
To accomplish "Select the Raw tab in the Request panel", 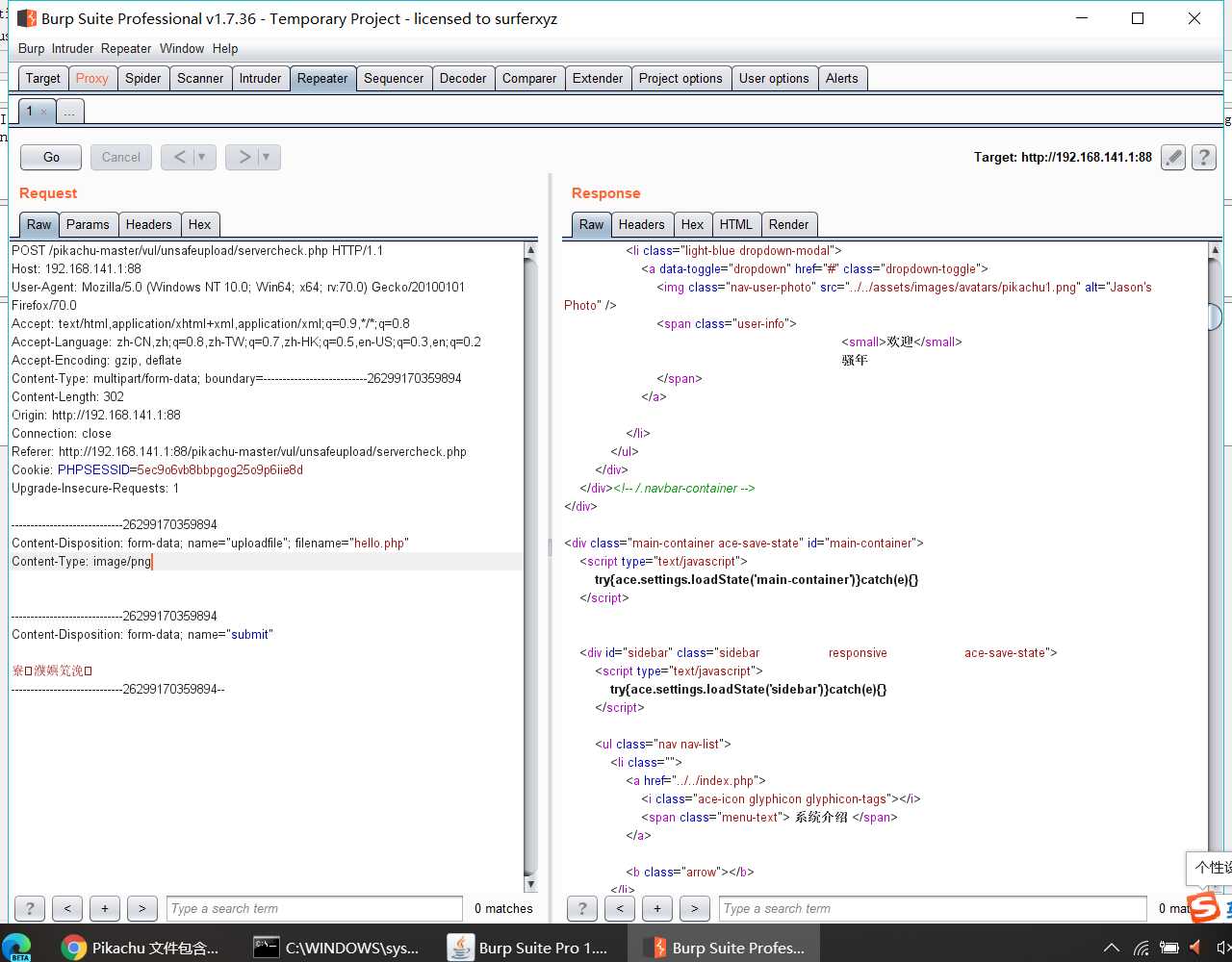I will tap(39, 224).
